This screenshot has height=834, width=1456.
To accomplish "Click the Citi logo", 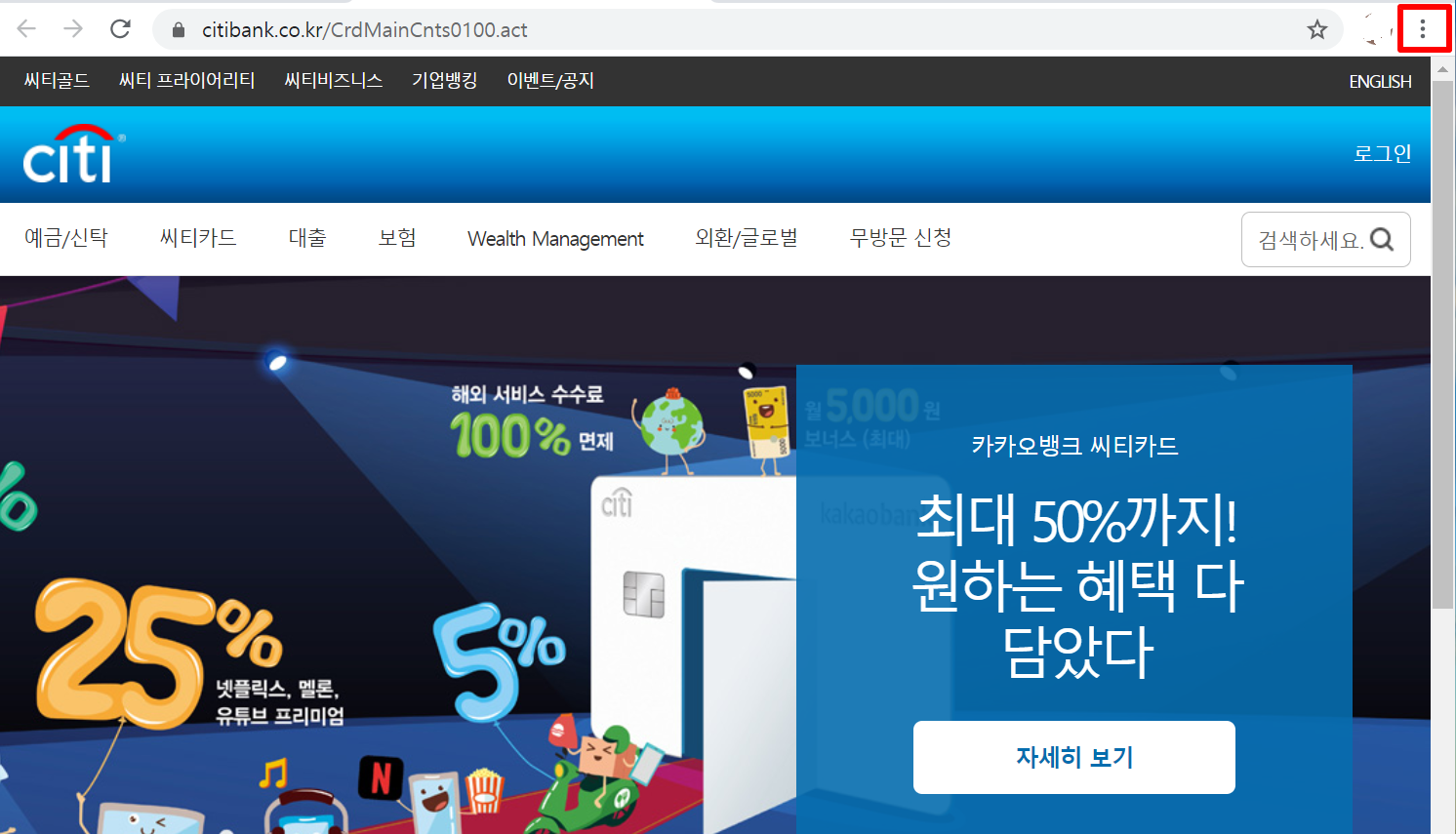I will click(74, 154).
